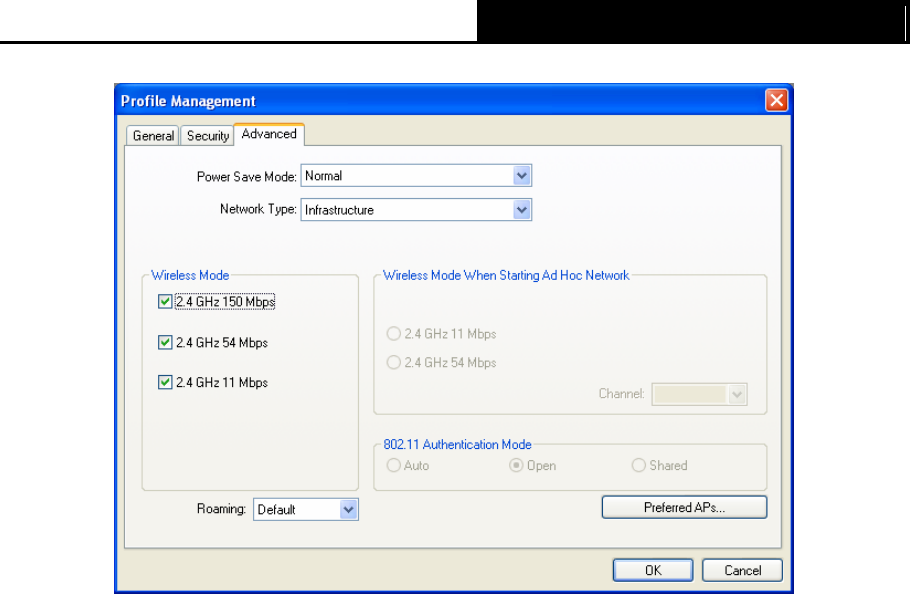Click the Wireless Mode group label
Screen dimensions: 910x594
[190, 275]
